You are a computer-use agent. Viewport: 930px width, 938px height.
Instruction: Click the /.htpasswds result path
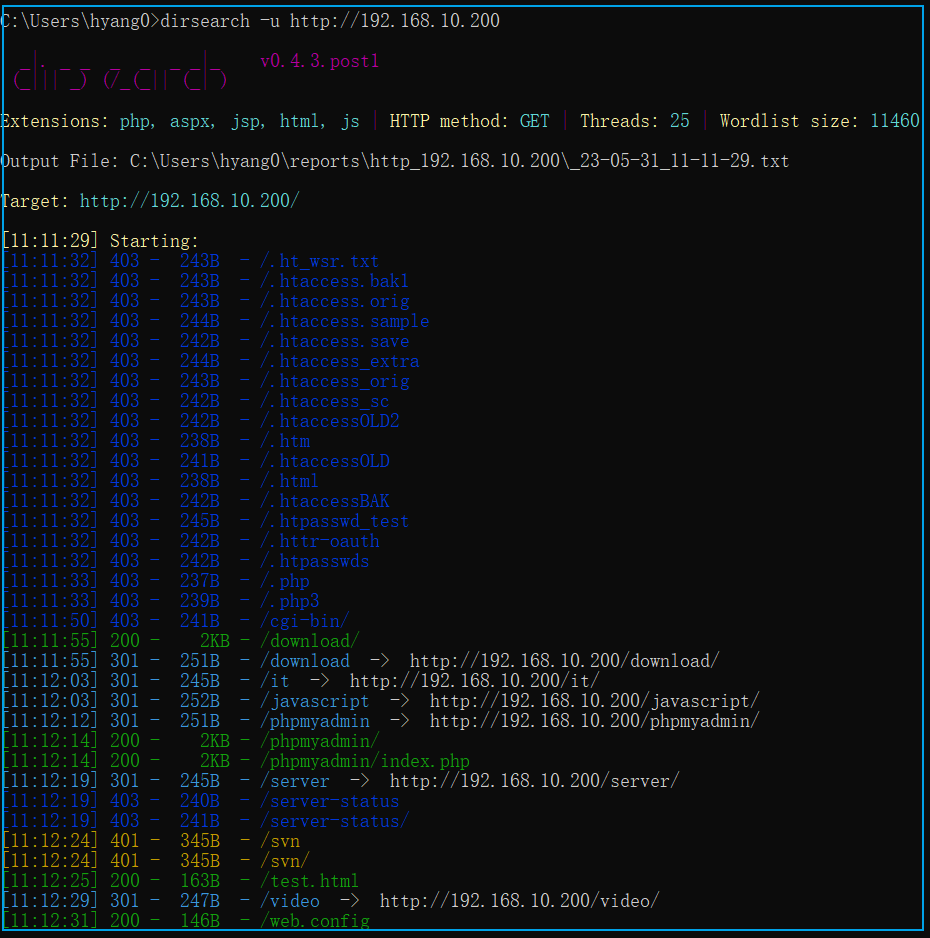point(315,561)
